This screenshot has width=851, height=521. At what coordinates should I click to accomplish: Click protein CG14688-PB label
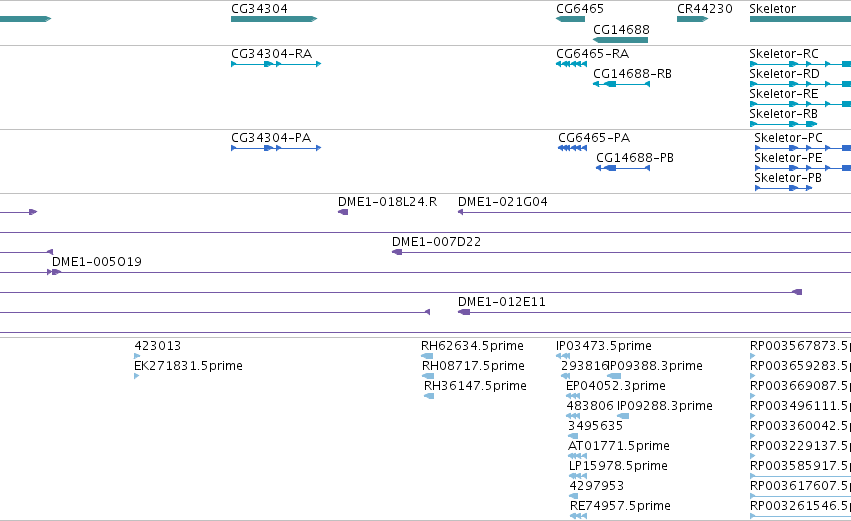pyautogui.click(x=634, y=158)
